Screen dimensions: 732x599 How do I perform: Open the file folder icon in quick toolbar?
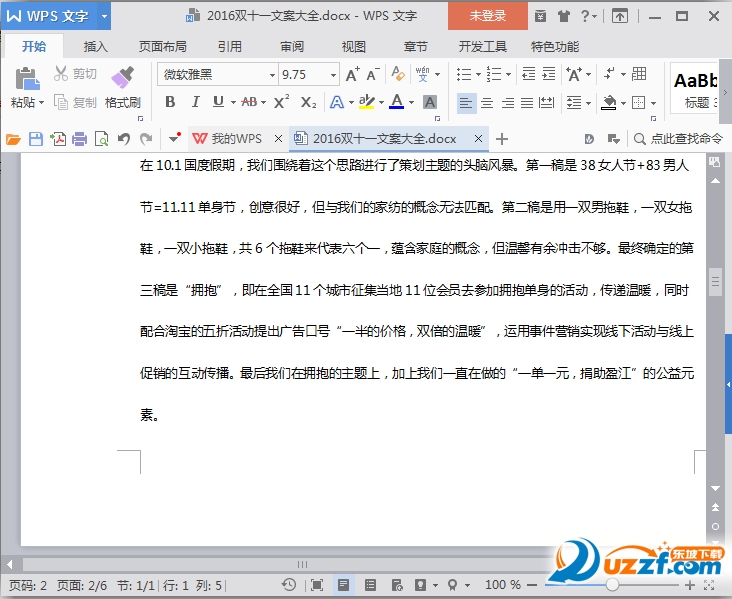pyautogui.click(x=13, y=139)
